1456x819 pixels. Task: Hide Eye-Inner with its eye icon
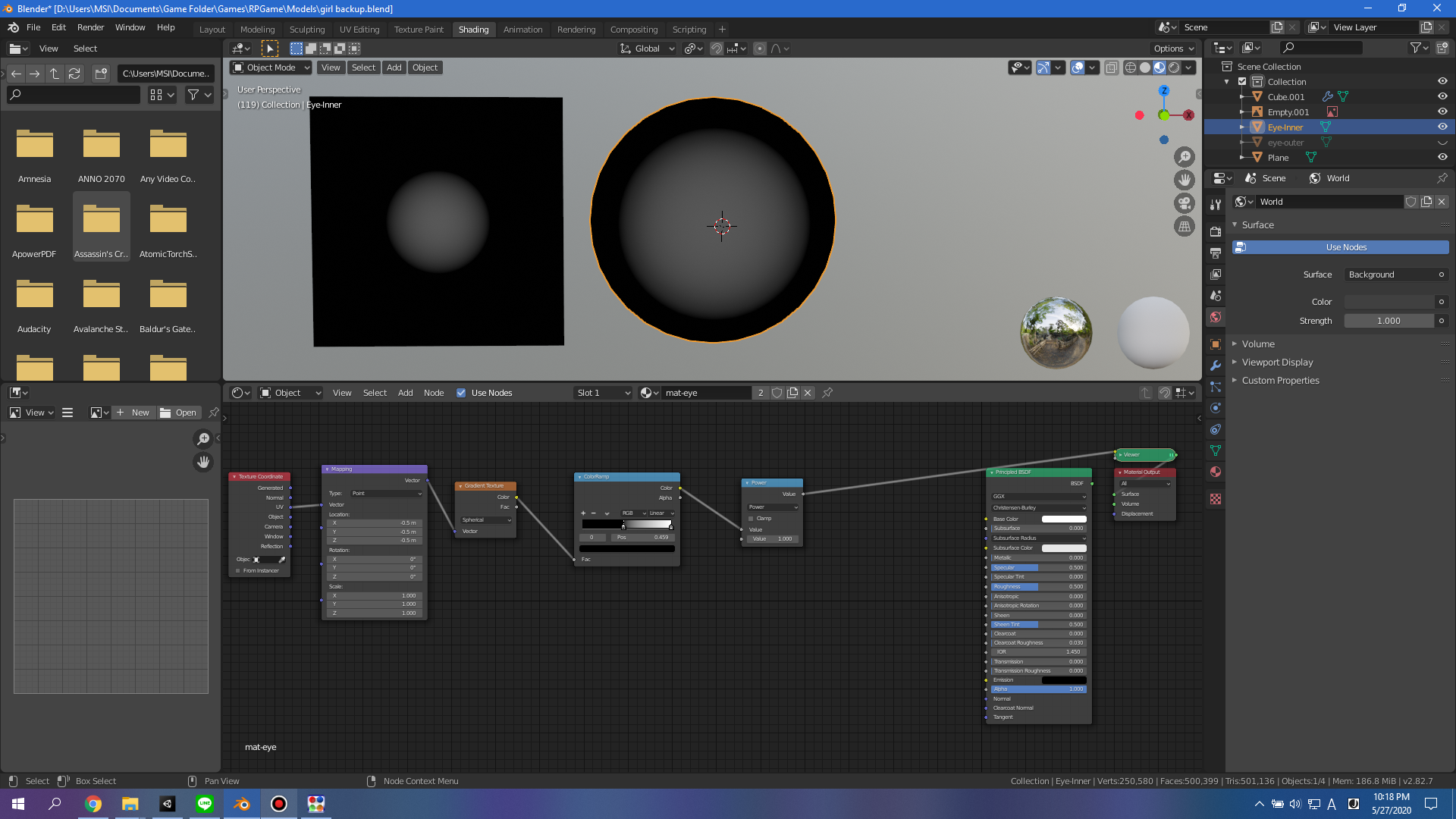coord(1442,127)
